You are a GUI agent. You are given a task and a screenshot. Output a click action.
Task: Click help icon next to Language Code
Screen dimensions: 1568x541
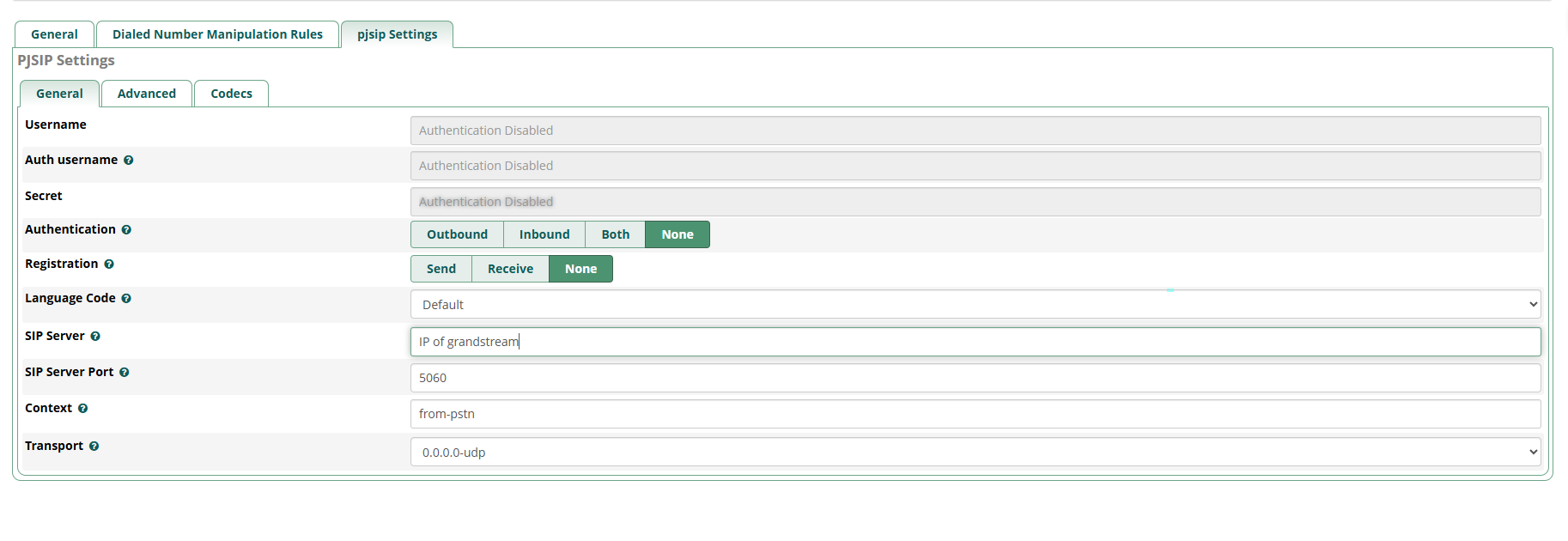coord(126,299)
